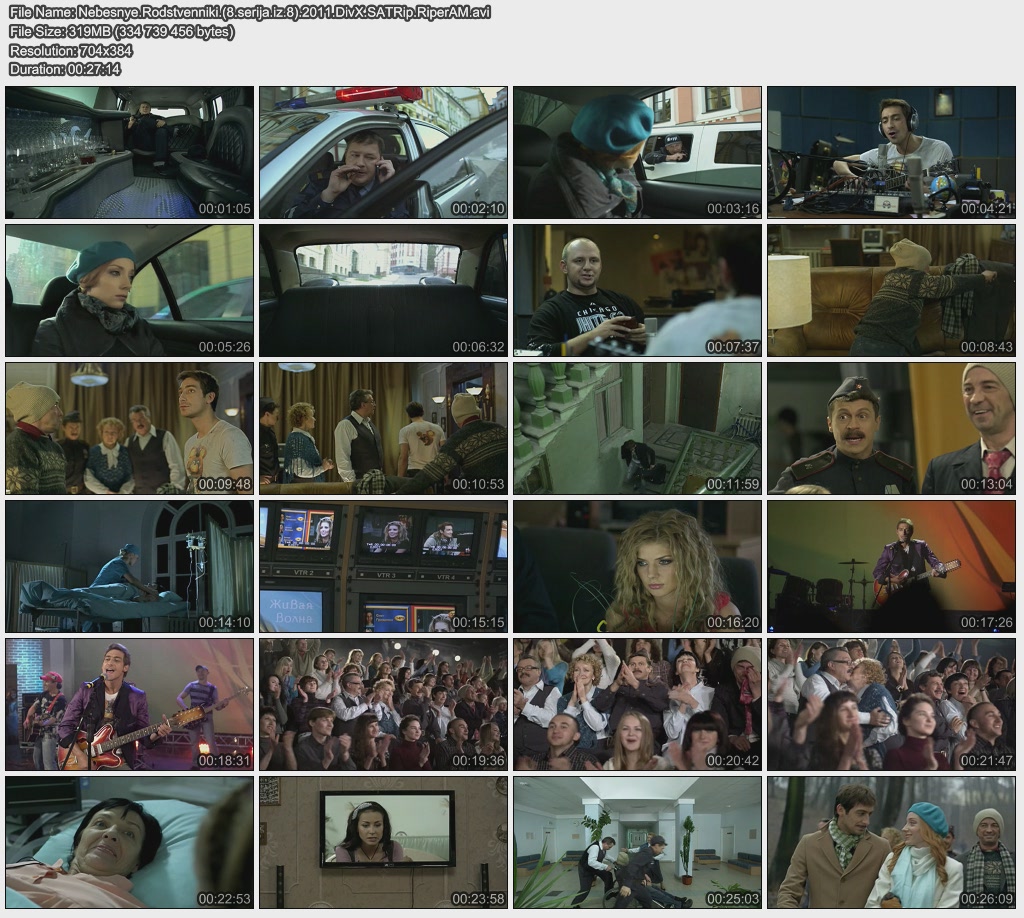Select the wall-mounted TV frame at 00:23:58

tap(384, 842)
